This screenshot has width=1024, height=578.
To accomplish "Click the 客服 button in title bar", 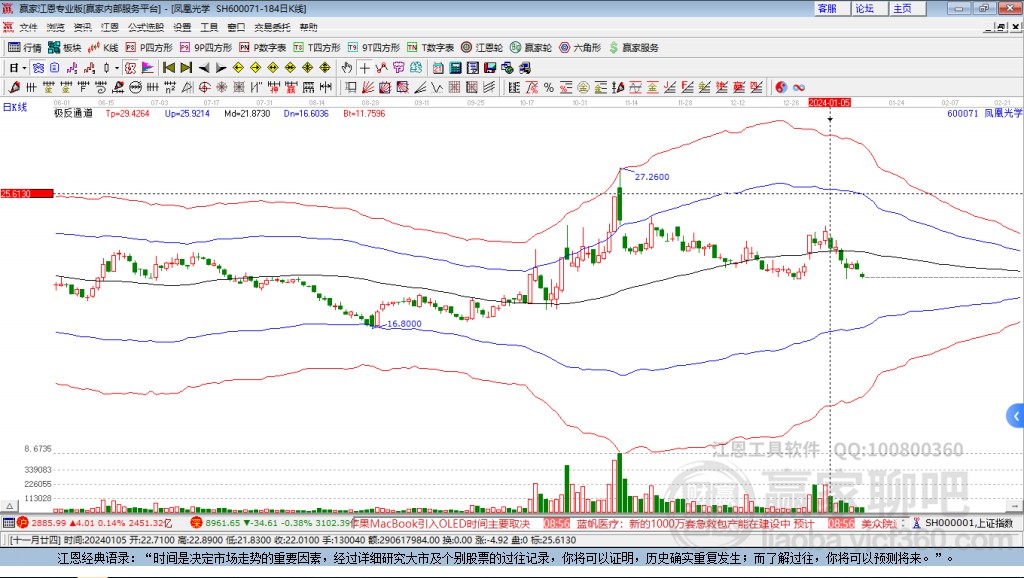I will (x=828, y=8).
